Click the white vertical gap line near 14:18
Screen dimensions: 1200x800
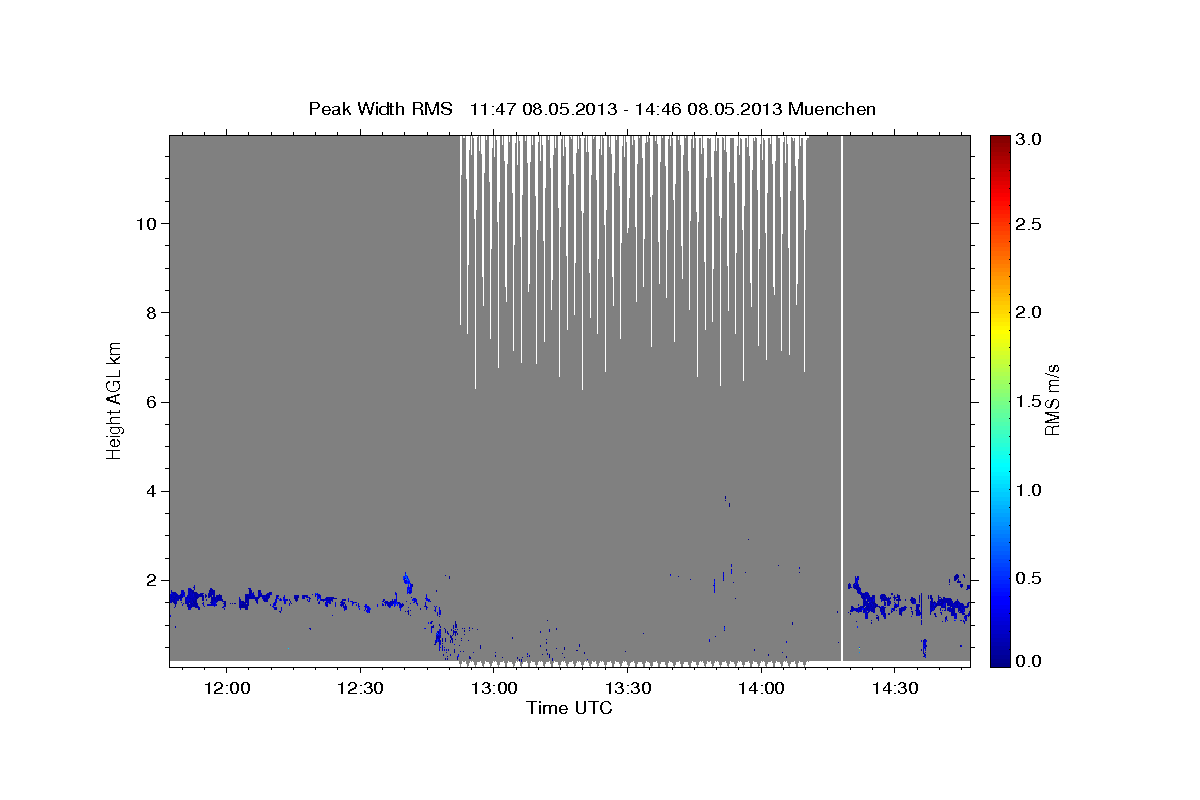(x=842, y=398)
